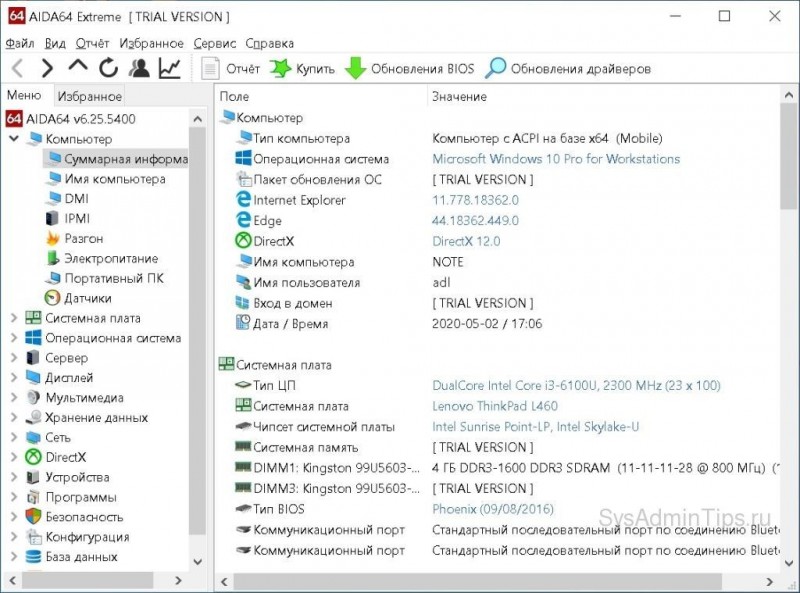Select Электропитание in the tree
Viewport: 800px width, 593px height.
pyautogui.click(x=102, y=258)
